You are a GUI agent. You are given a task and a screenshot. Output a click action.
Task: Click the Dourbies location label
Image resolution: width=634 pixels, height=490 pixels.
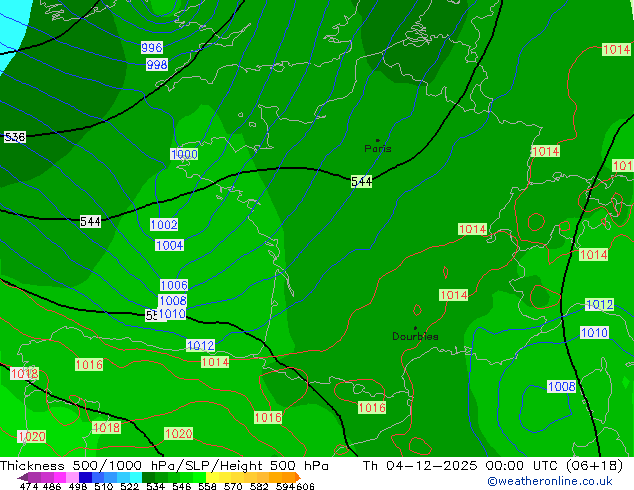(415, 336)
